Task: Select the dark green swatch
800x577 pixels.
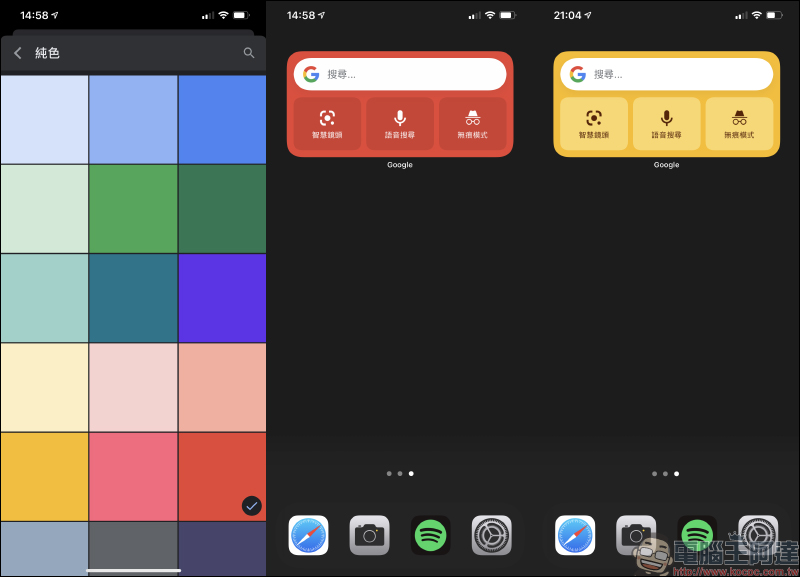Action: [x=222, y=209]
